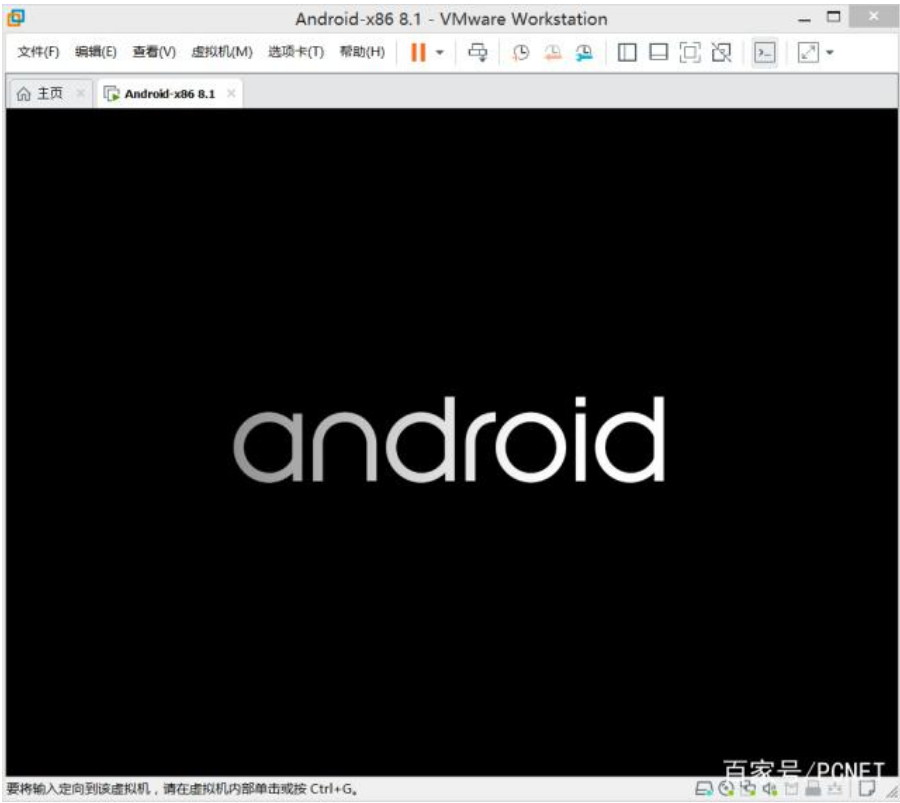Open the snapshot manager
Screen dimensions: 900x803
pyautogui.click(x=584, y=53)
